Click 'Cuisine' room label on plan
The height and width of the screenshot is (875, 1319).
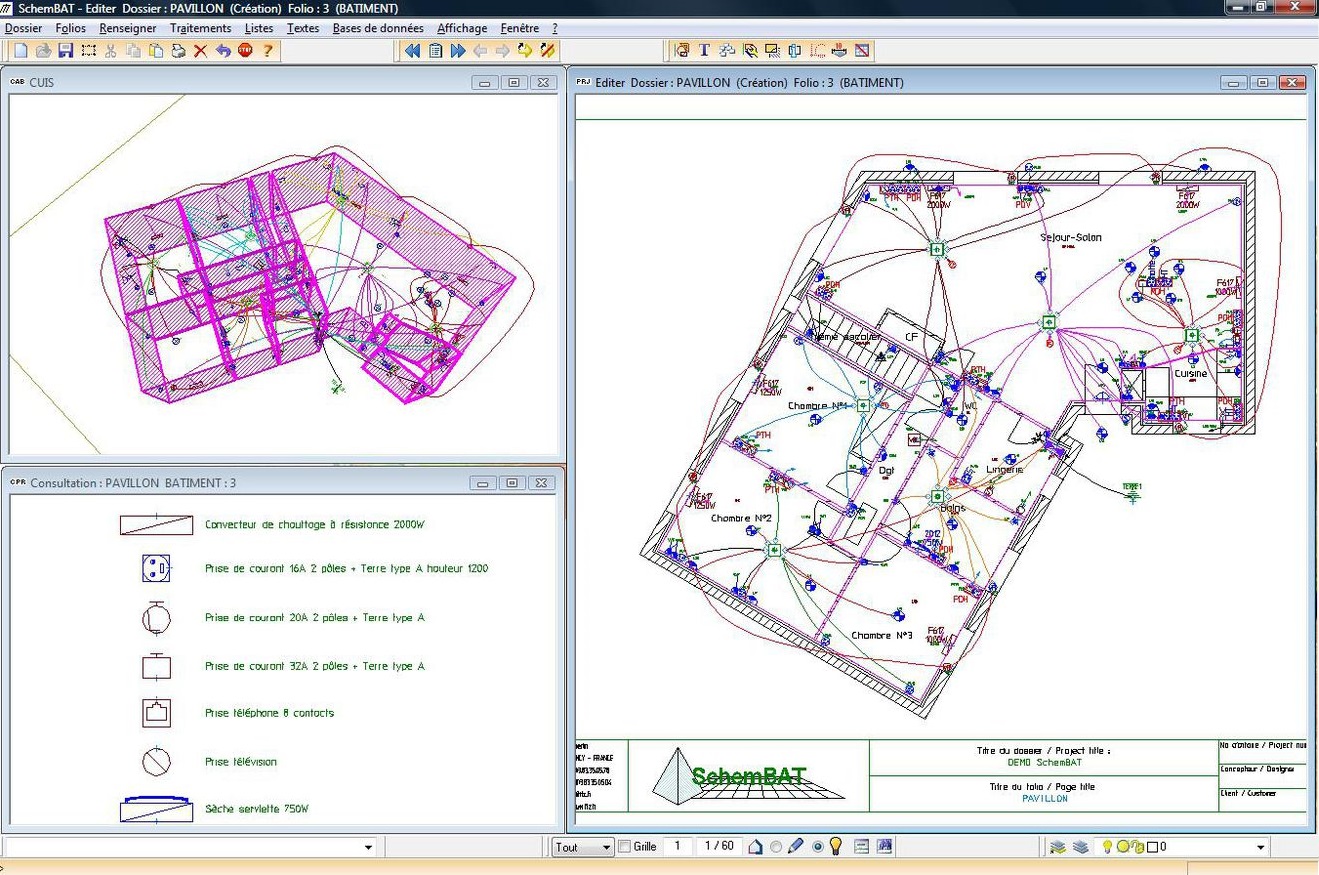click(x=1191, y=374)
